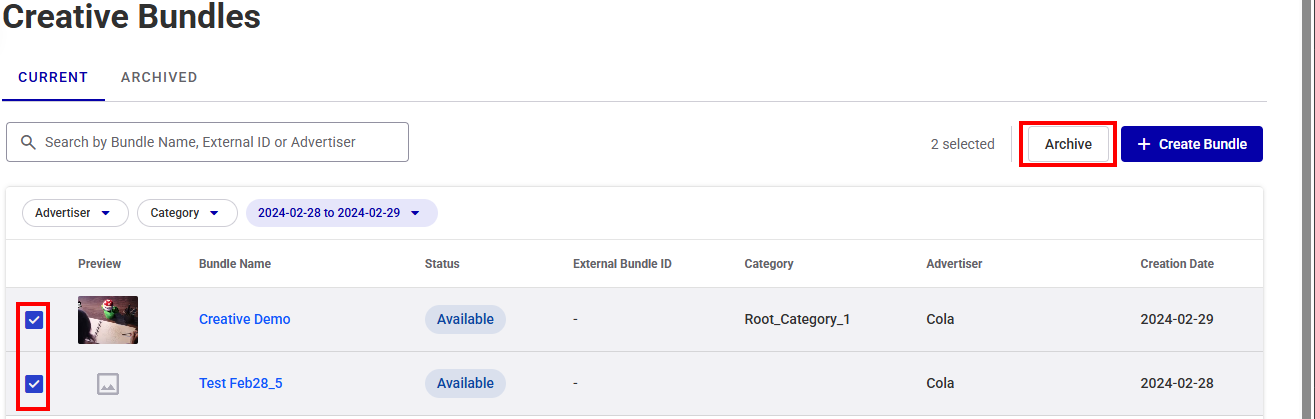Click the Bundle Name column header
The height and width of the screenshot is (419, 1315).
(235, 264)
